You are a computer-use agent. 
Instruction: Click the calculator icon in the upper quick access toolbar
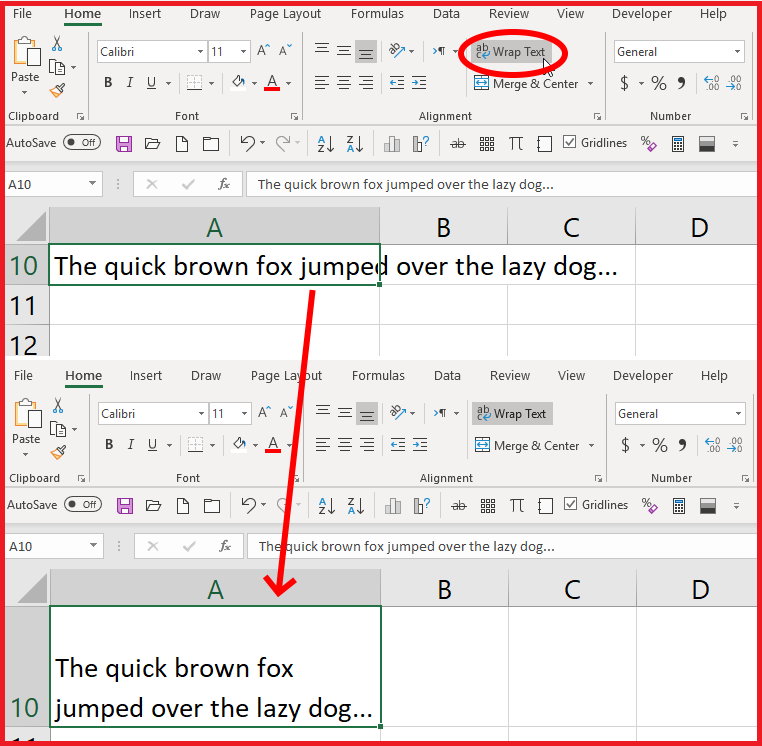tap(678, 144)
